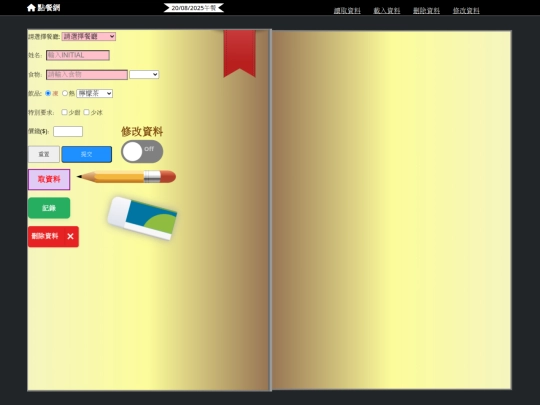Click the 點餐網 site title
The height and width of the screenshot is (405, 540).
49,8
